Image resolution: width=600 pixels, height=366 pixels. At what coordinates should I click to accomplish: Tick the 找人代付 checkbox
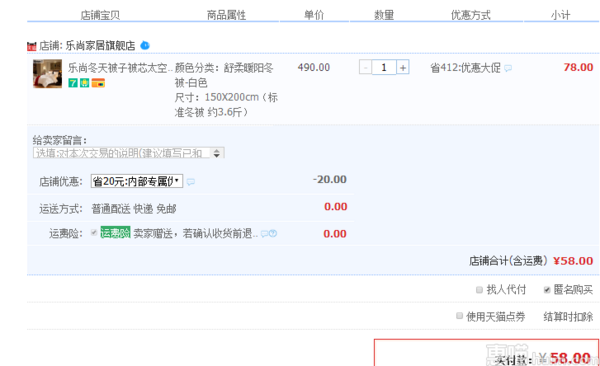(479, 289)
